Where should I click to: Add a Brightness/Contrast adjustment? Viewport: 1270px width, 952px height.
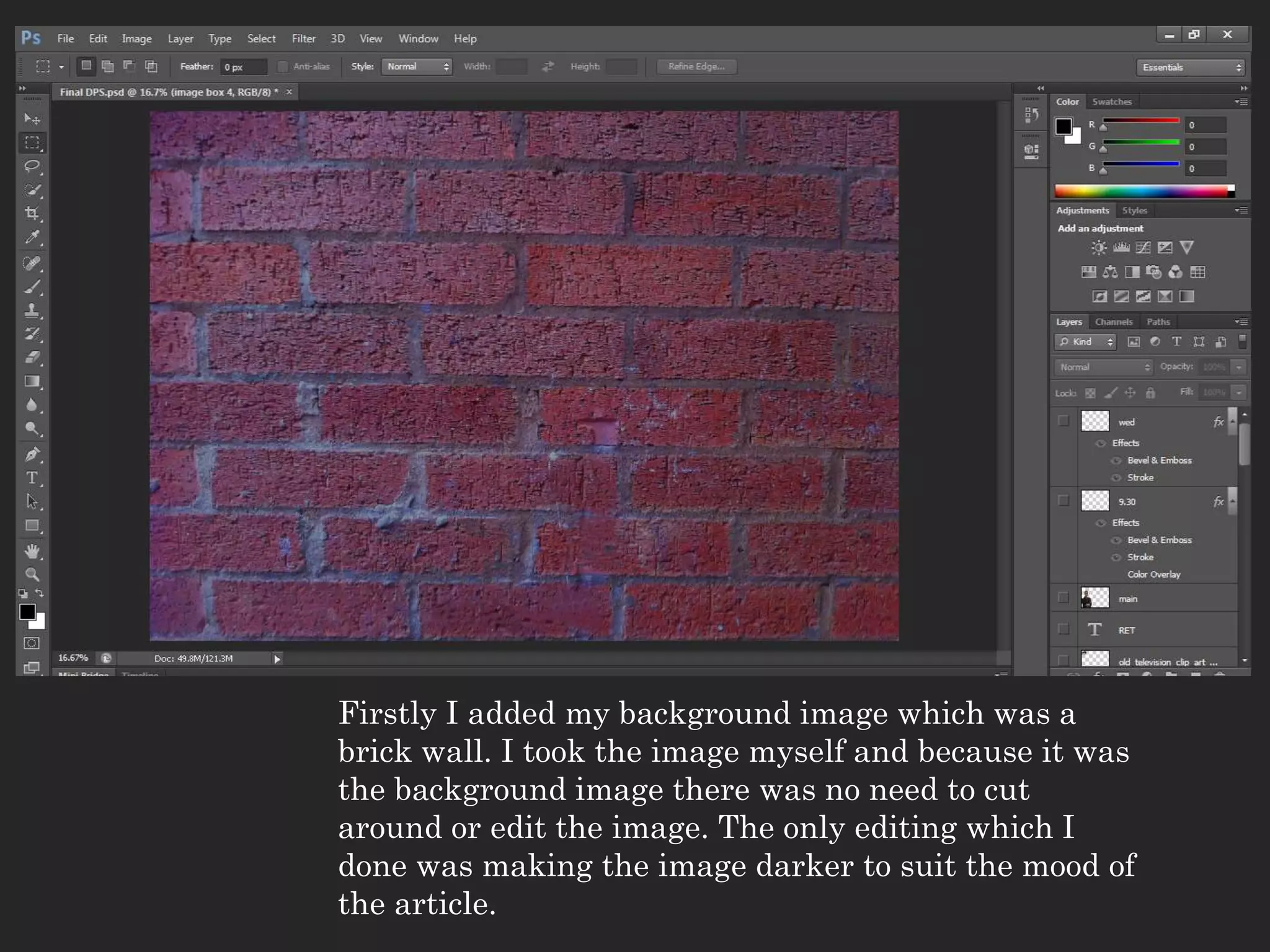coord(1099,248)
